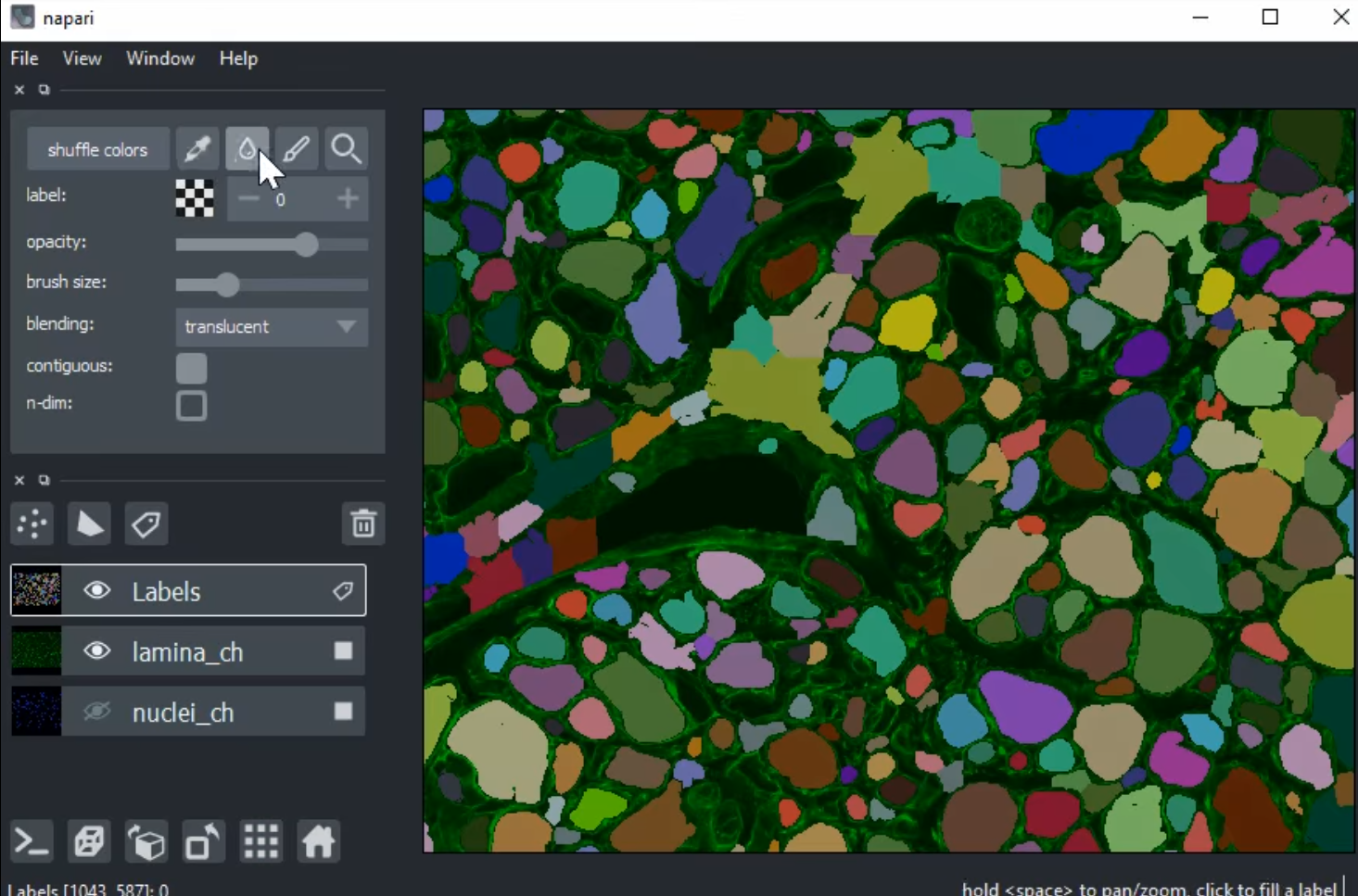Toggle grid view mode
Viewport: 1358px width, 896px height.
[260, 842]
